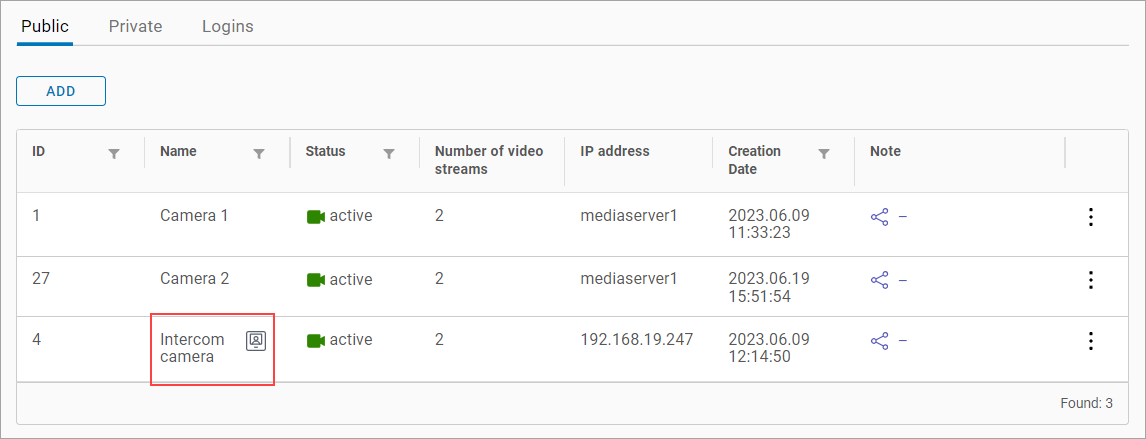This screenshot has height=439, width=1146.
Task: Switch to the Private tab
Action: pos(135,27)
